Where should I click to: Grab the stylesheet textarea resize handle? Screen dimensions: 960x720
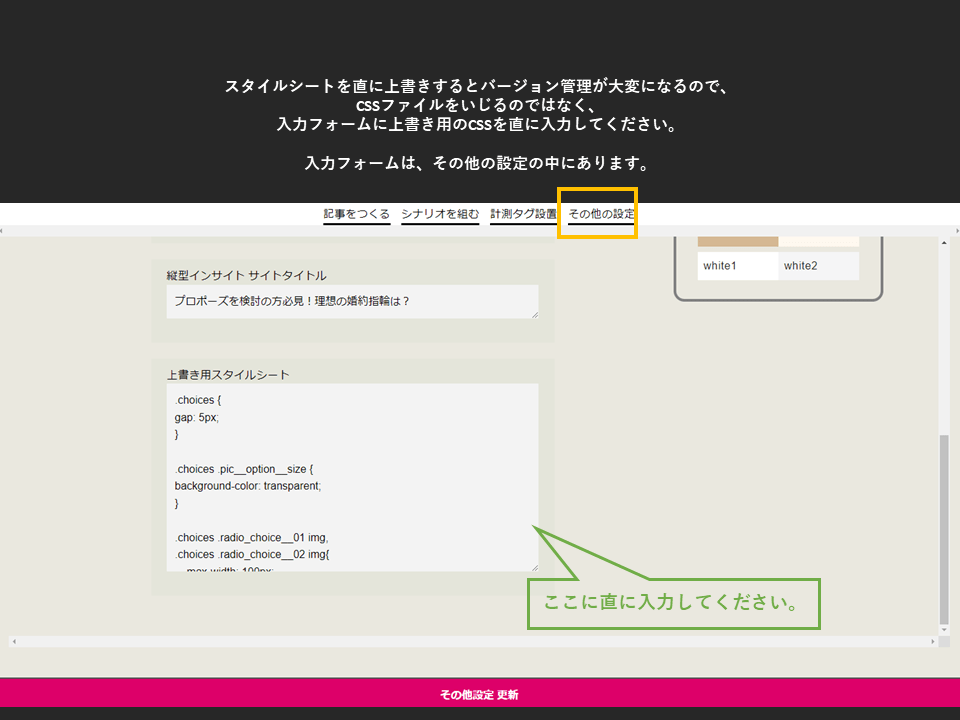534,567
